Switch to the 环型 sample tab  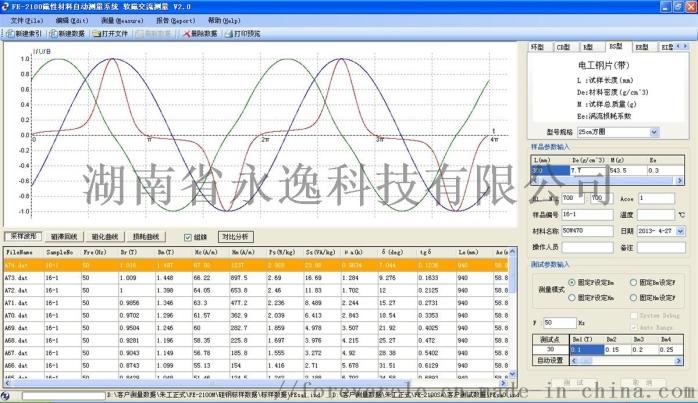pyautogui.click(x=538, y=47)
